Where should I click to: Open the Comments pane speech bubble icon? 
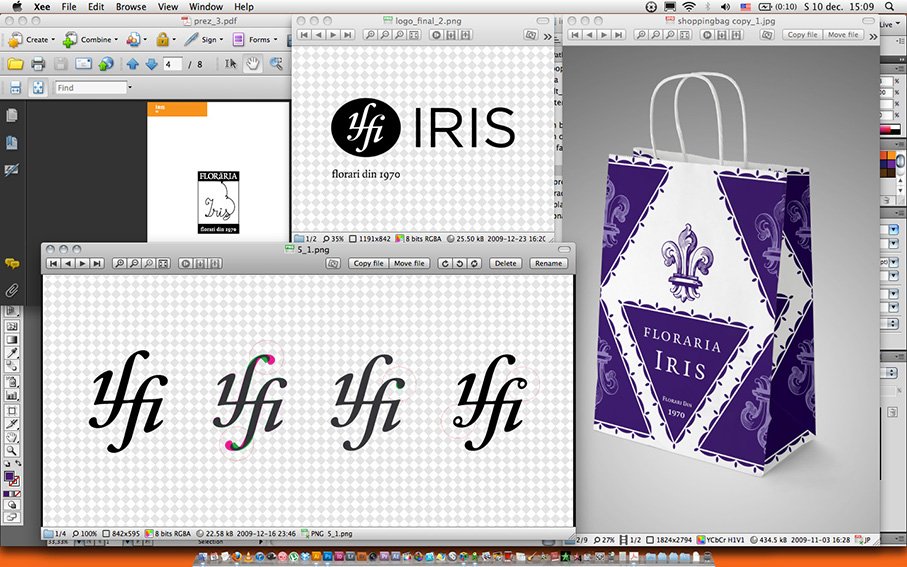pos(12,263)
